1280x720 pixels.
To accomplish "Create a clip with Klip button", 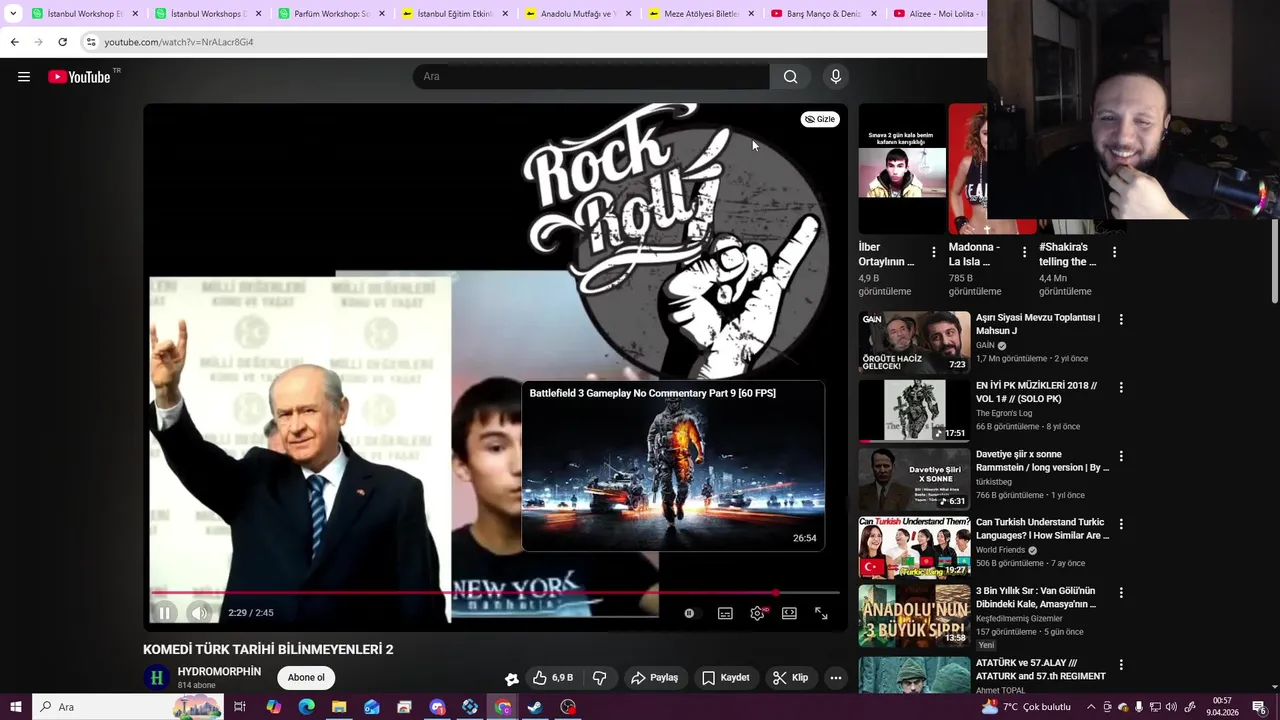I will [790, 678].
